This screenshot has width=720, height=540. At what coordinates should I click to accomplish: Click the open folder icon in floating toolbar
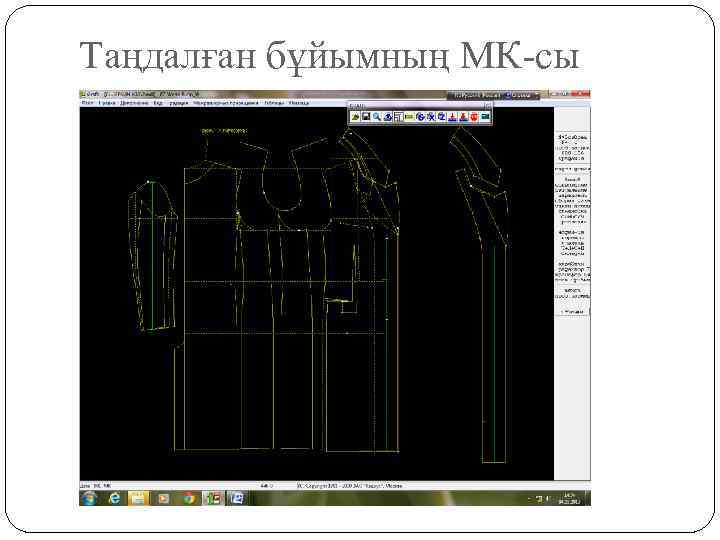[355, 117]
